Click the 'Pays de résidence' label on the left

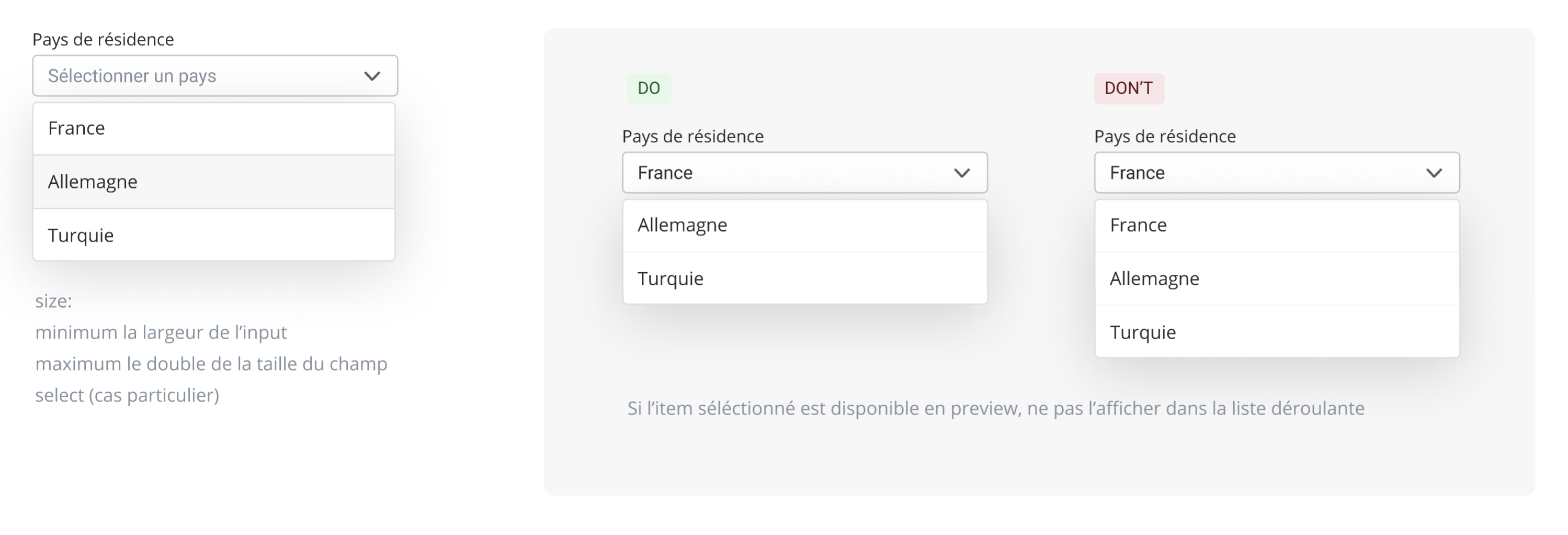(x=104, y=39)
